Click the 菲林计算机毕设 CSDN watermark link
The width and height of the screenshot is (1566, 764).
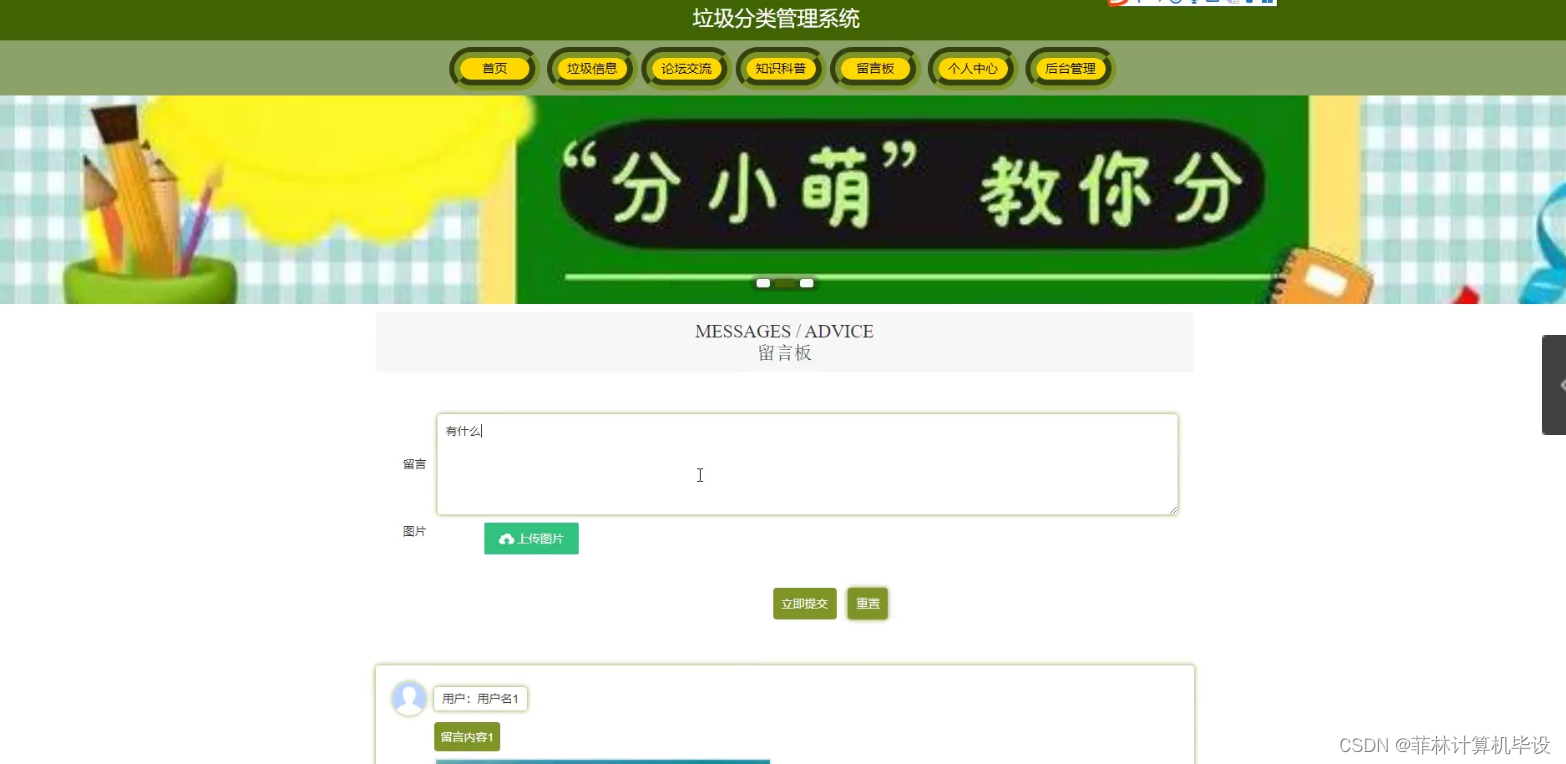pos(1446,745)
